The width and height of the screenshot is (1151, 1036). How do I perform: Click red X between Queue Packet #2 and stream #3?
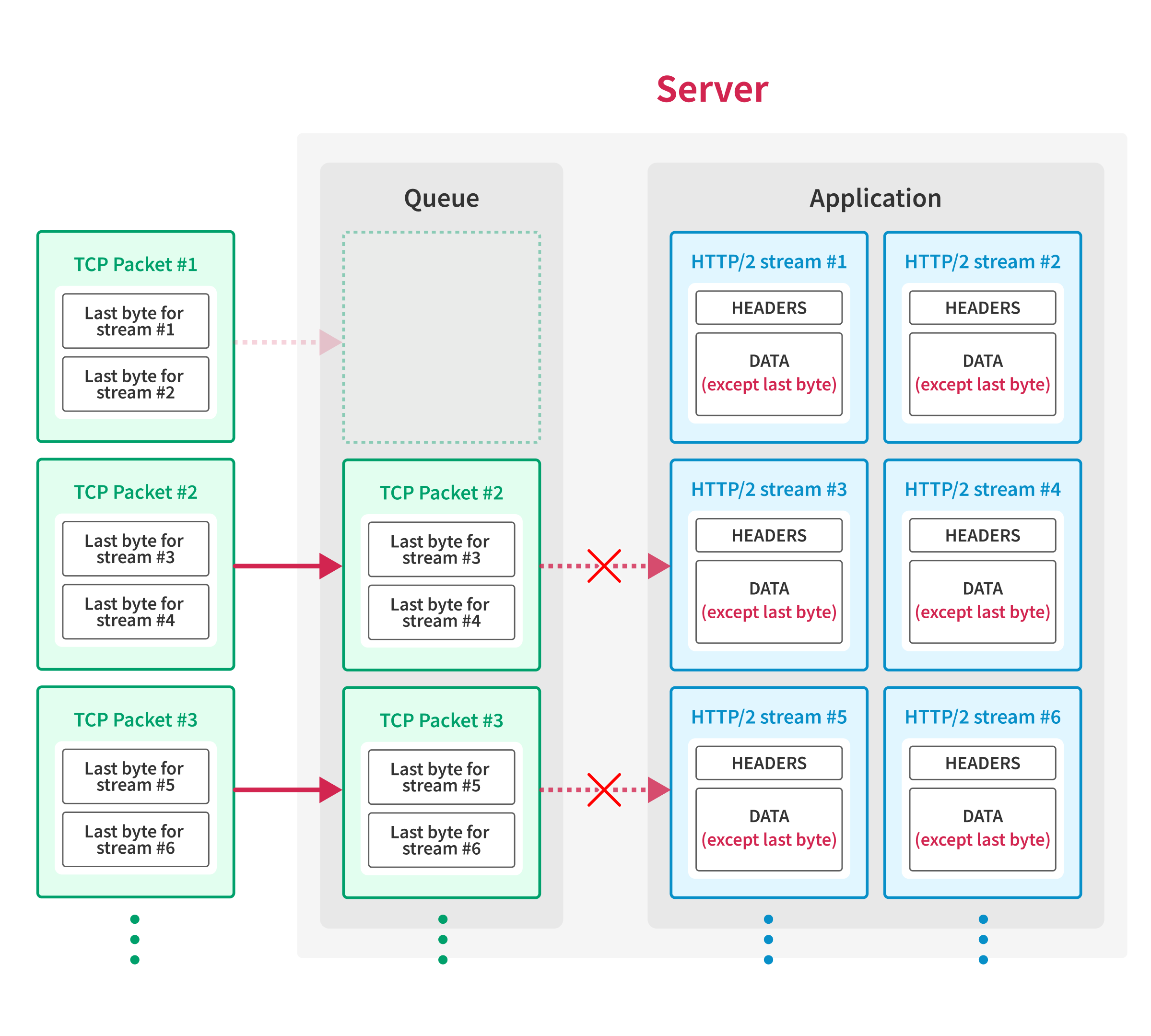(x=604, y=566)
